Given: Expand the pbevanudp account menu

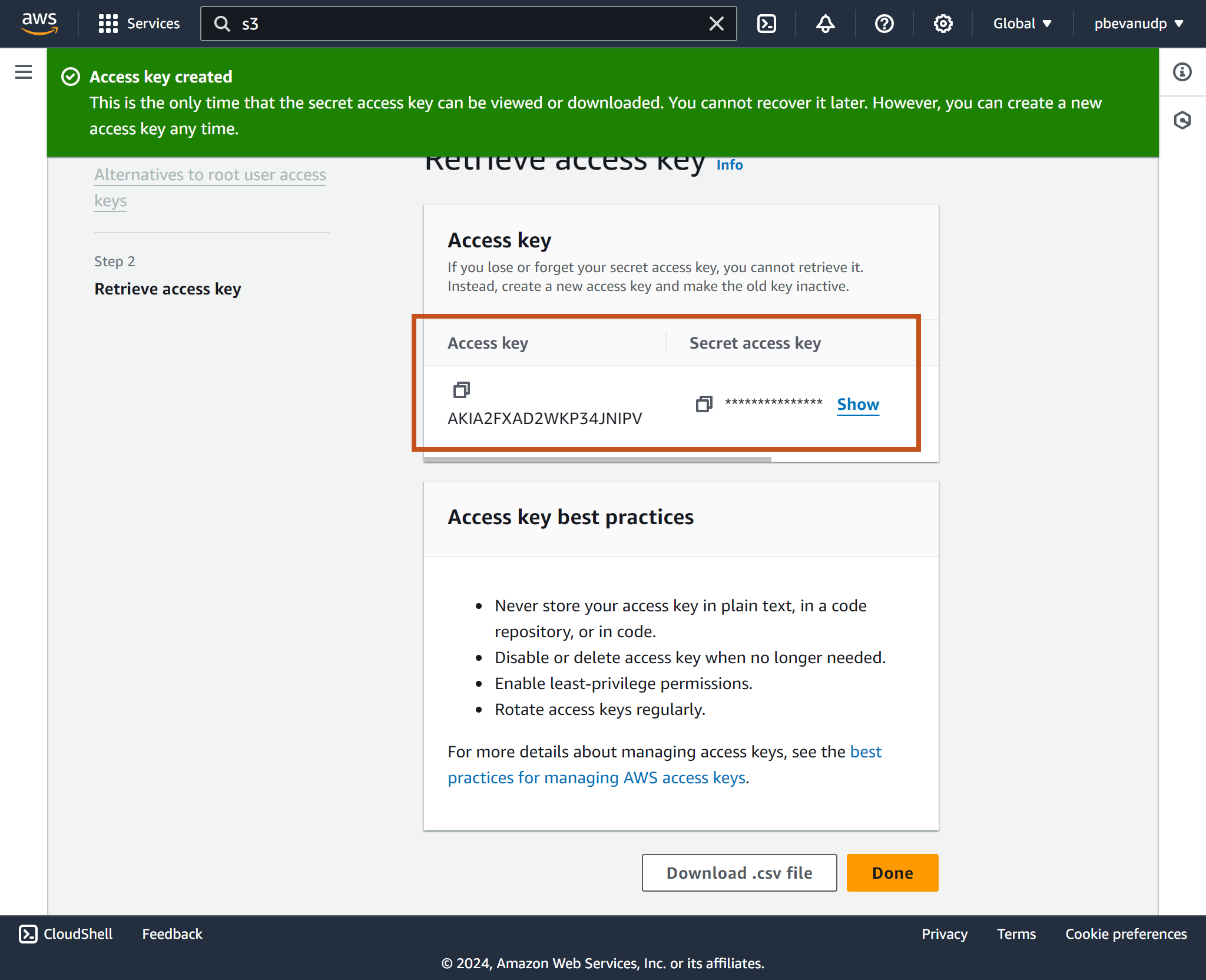Looking at the screenshot, I should (x=1138, y=24).
